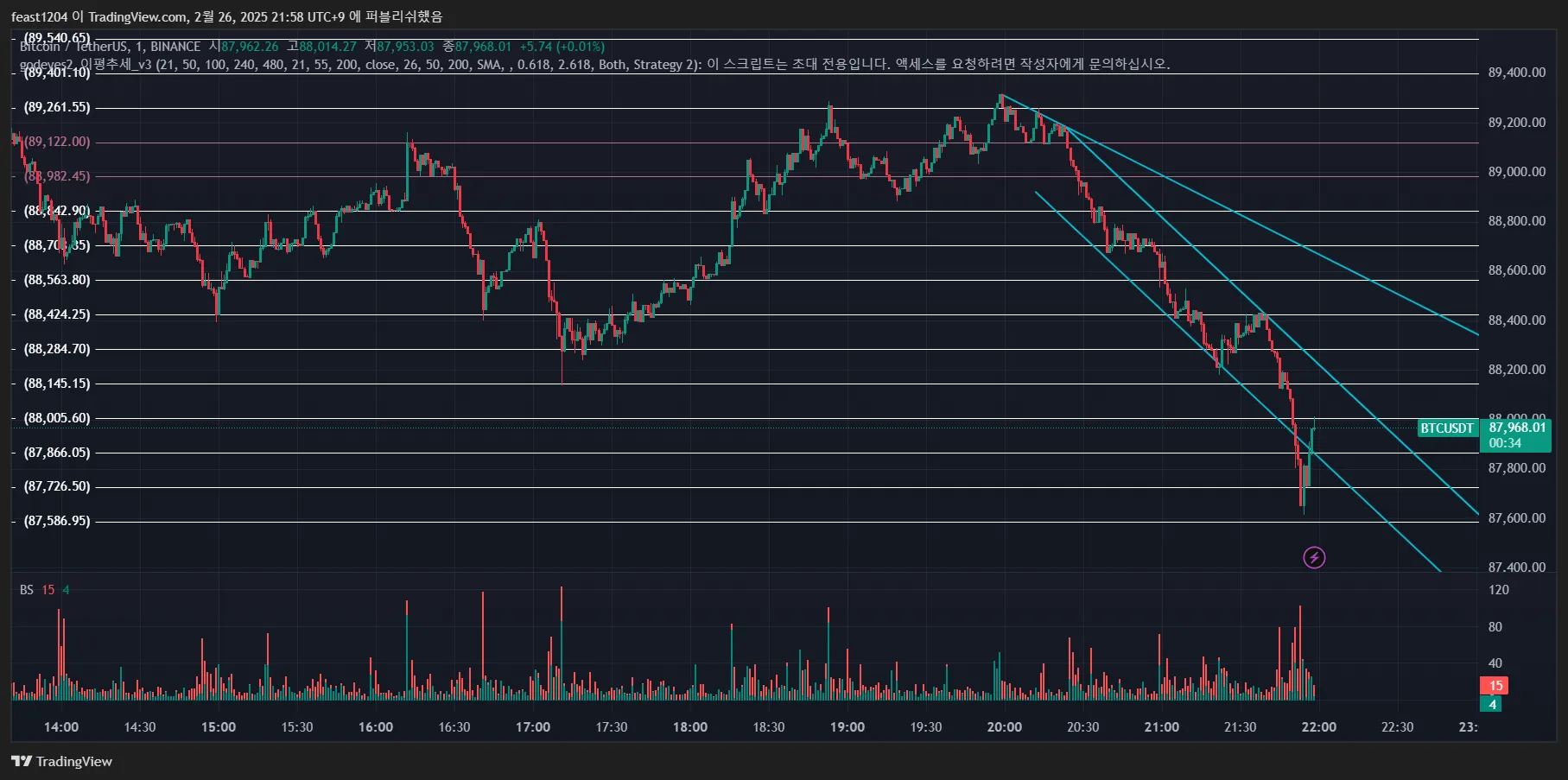Click the 15:00 time axis label
This screenshot has width=1568, height=780.
(219, 727)
